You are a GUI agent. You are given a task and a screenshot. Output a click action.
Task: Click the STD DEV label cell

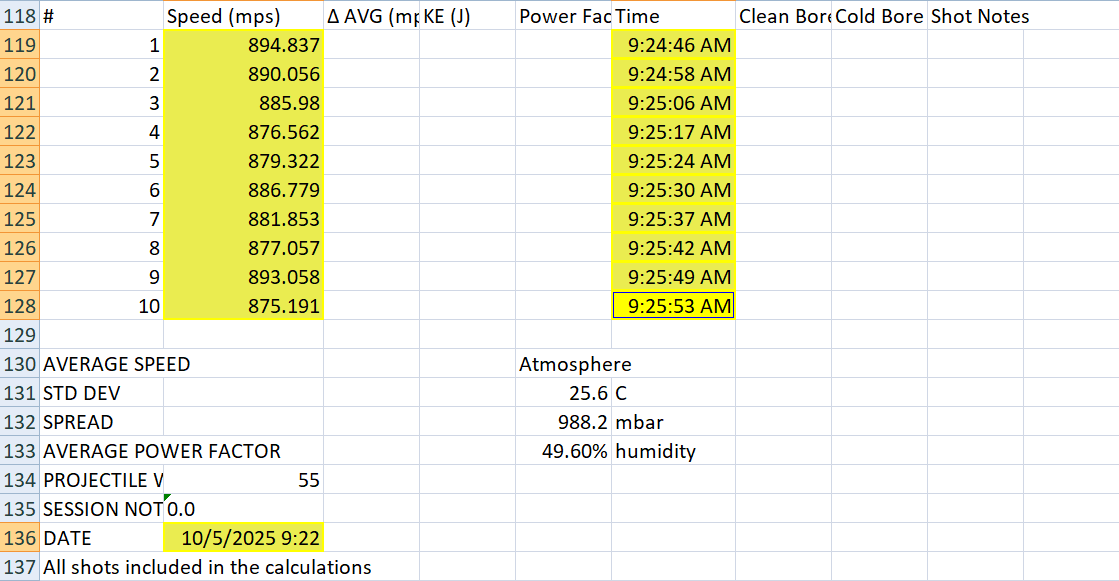point(100,393)
